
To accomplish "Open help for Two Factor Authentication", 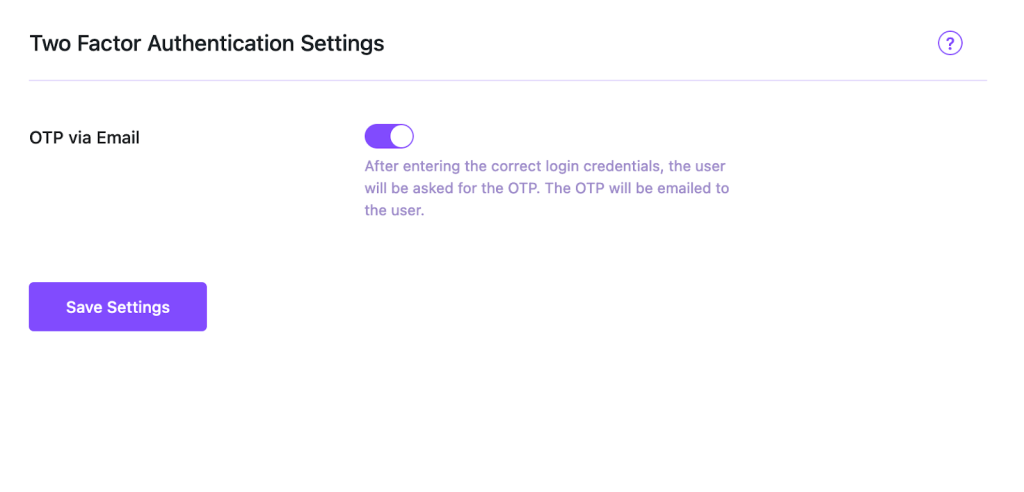I will (949, 43).
